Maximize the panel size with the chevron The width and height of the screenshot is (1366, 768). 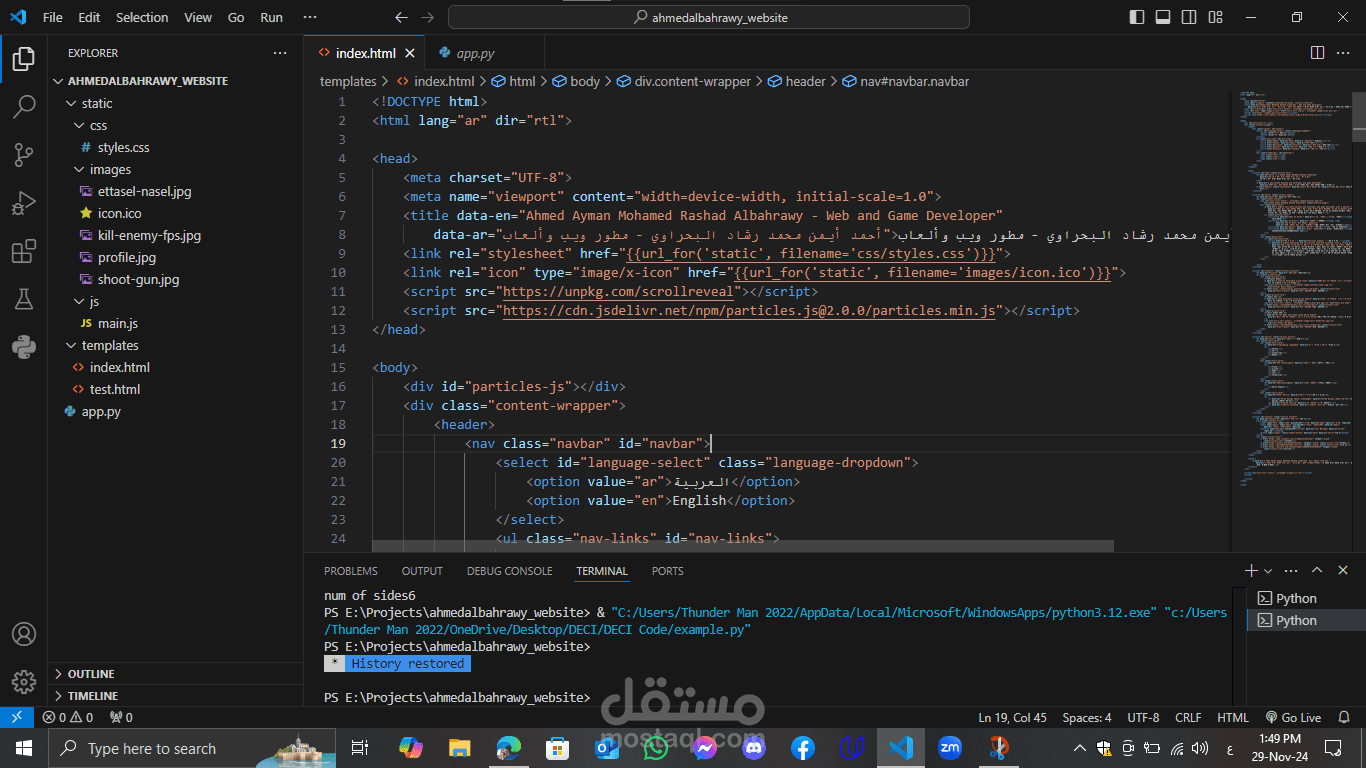(x=1317, y=570)
